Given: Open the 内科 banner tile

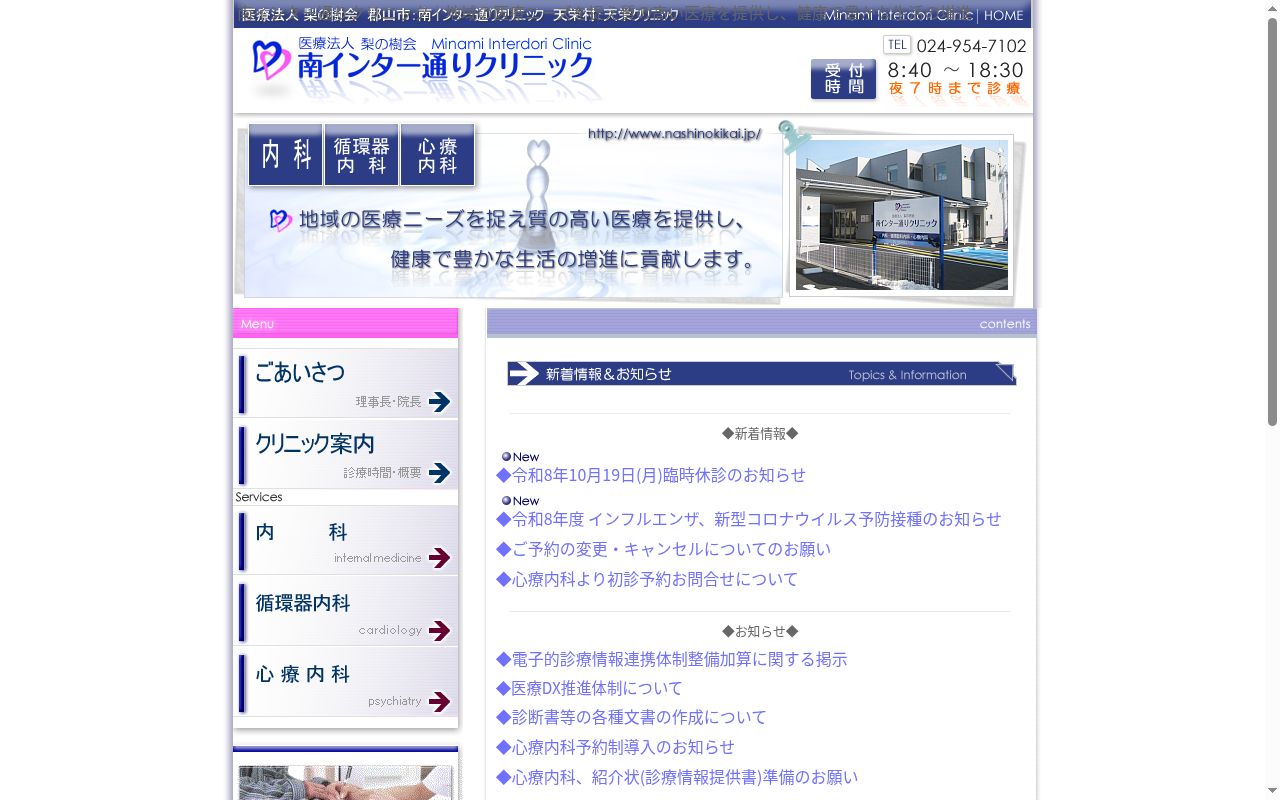Looking at the screenshot, I should [286, 155].
